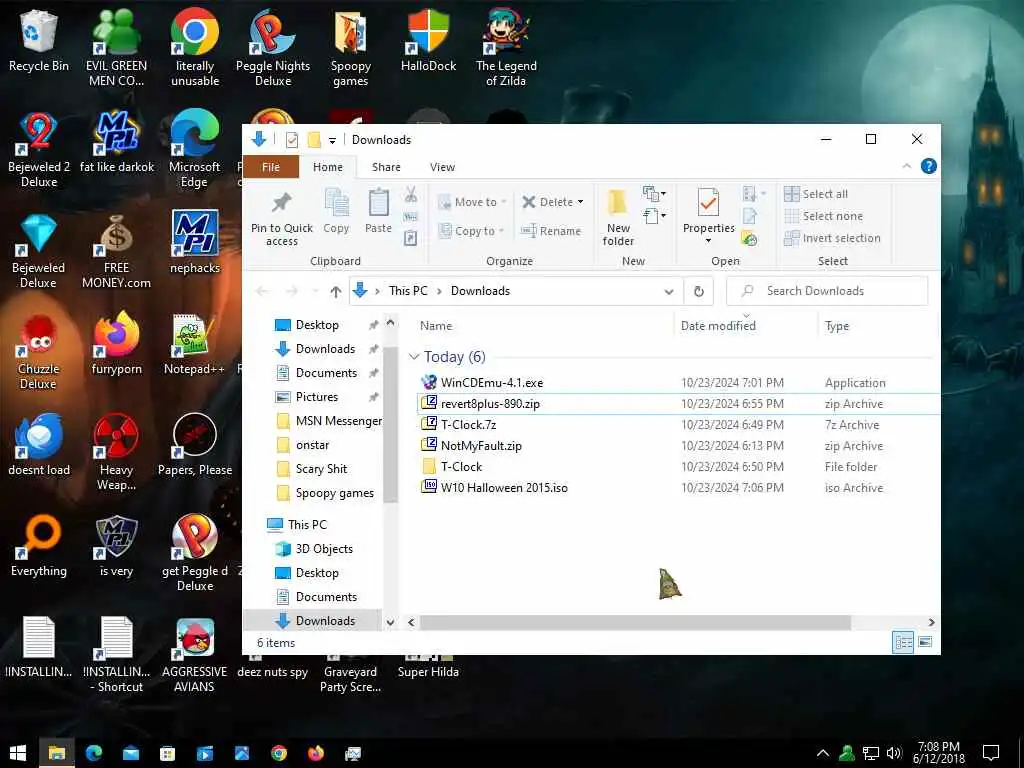Image resolution: width=1024 pixels, height=768 pixels.
Task: Switch to details view button
Action: tap(904, 643)
